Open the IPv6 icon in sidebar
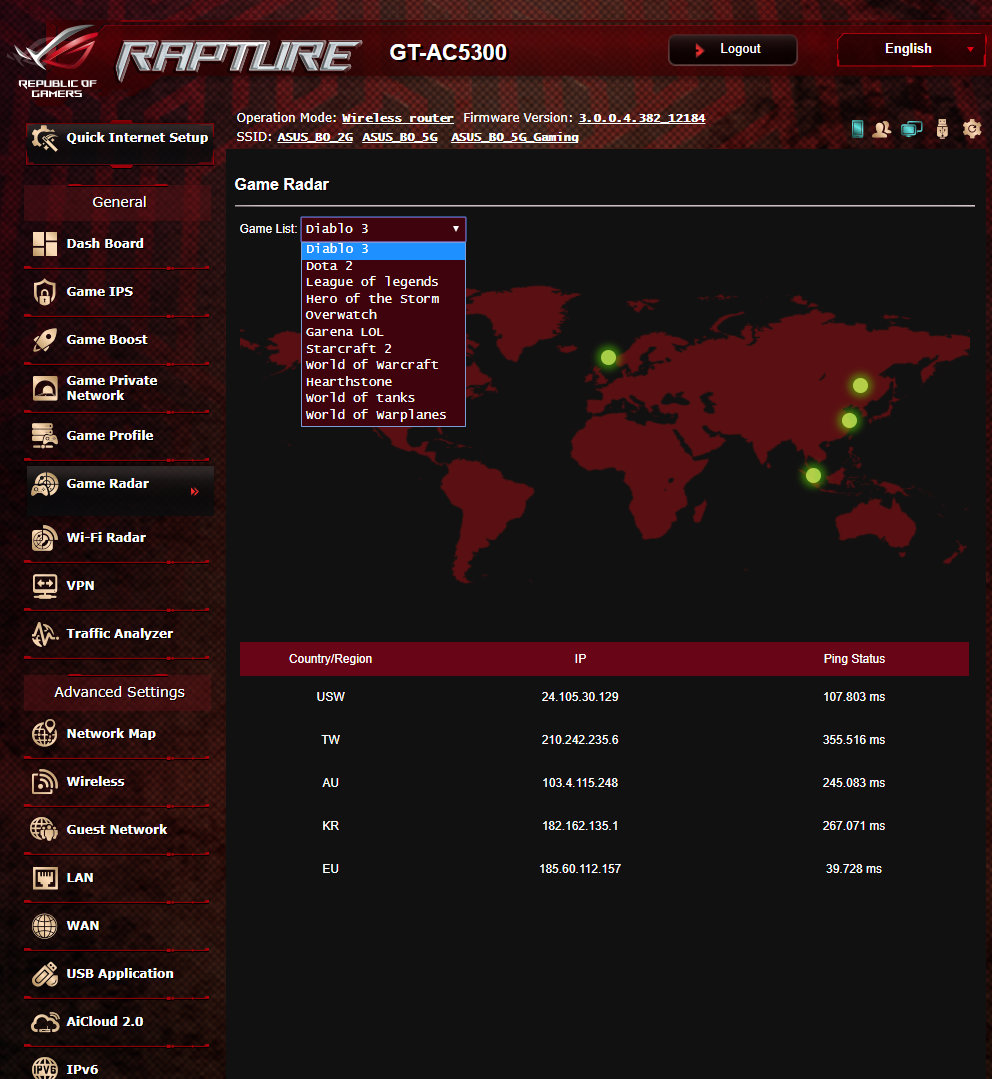 45,1069
